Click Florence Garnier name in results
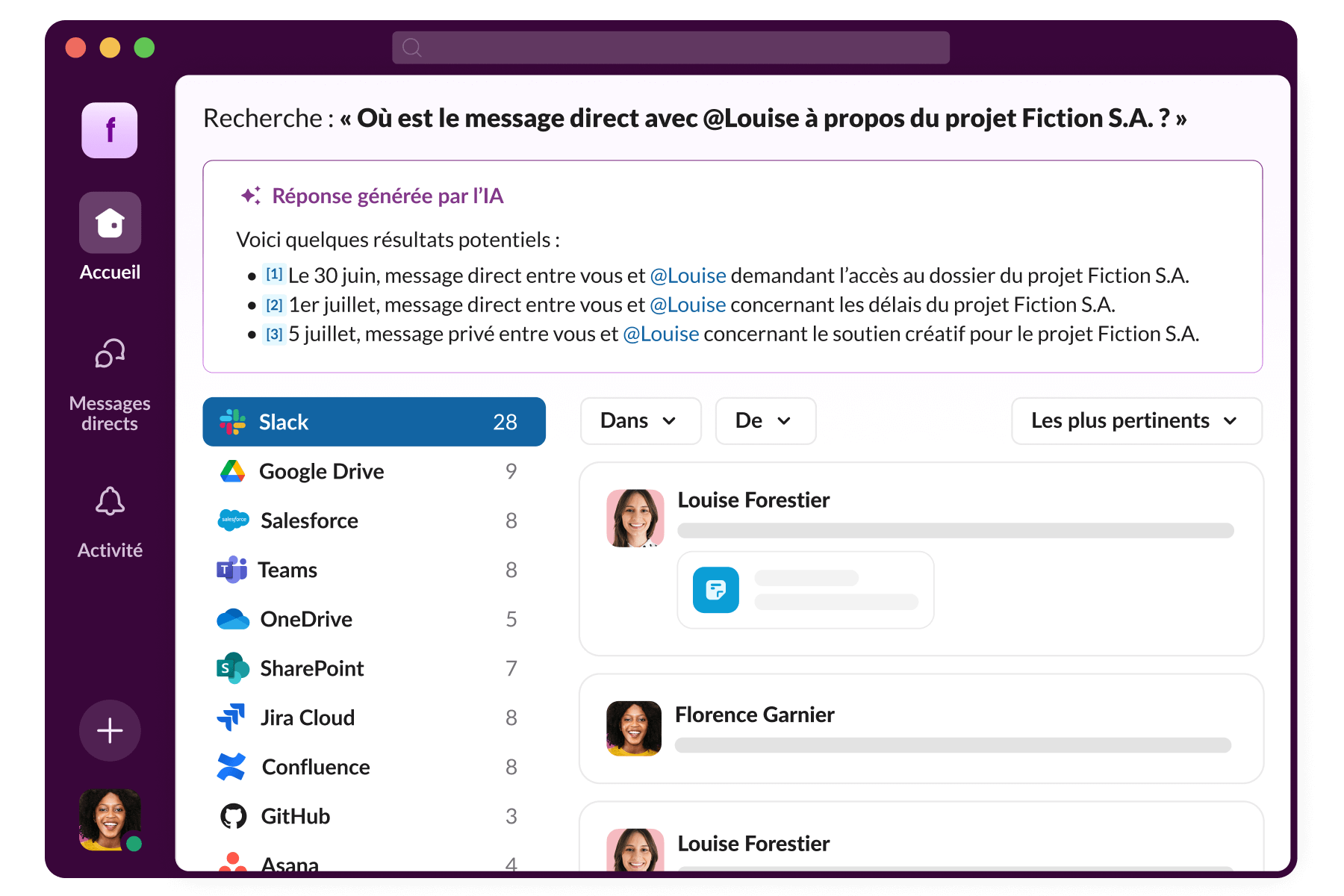Viewport: 1344px width, 896px height. coord(754,715)
